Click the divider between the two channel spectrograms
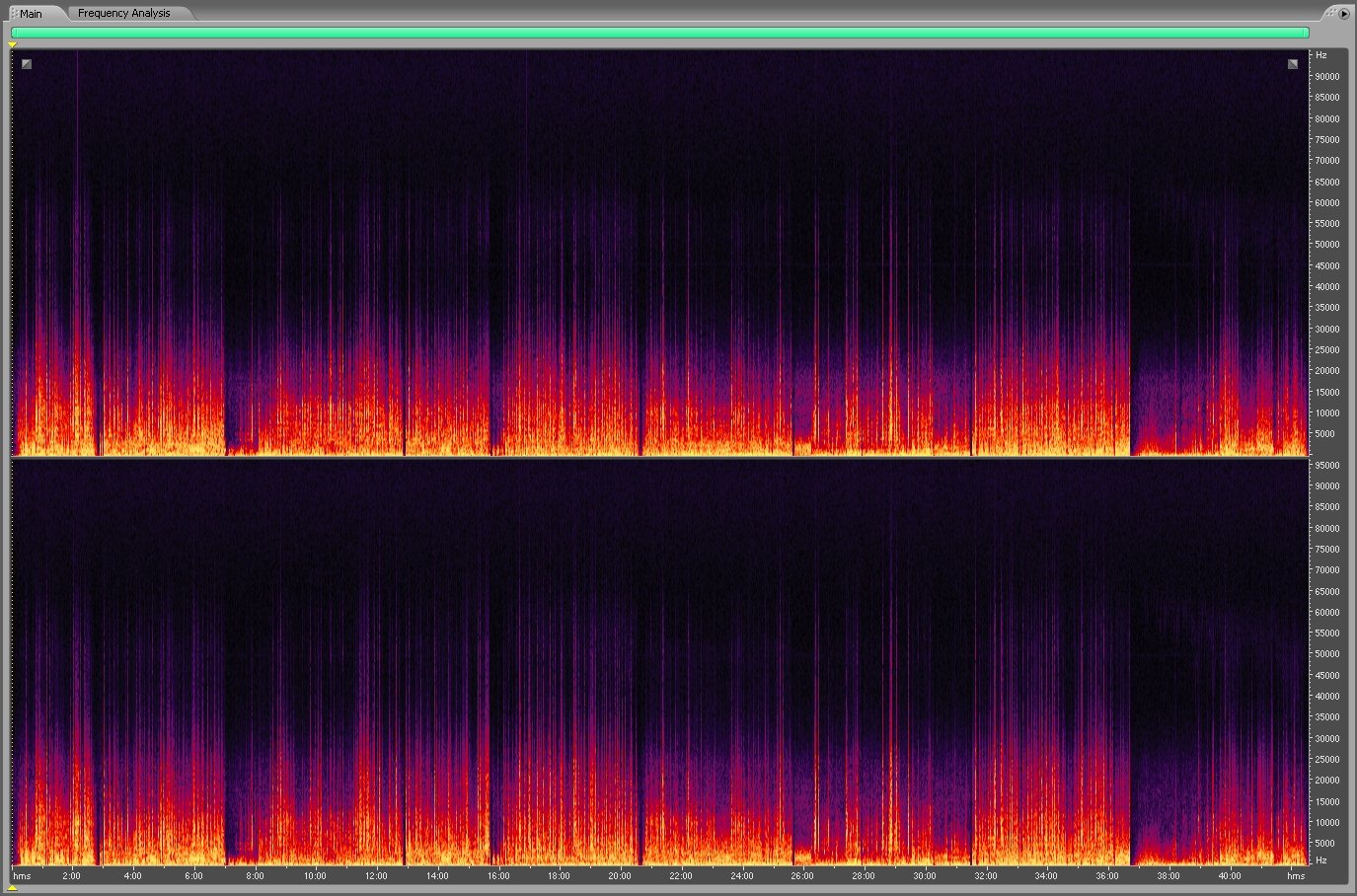1357x896 pixels. pyautogui.click(x=659, y=457)
